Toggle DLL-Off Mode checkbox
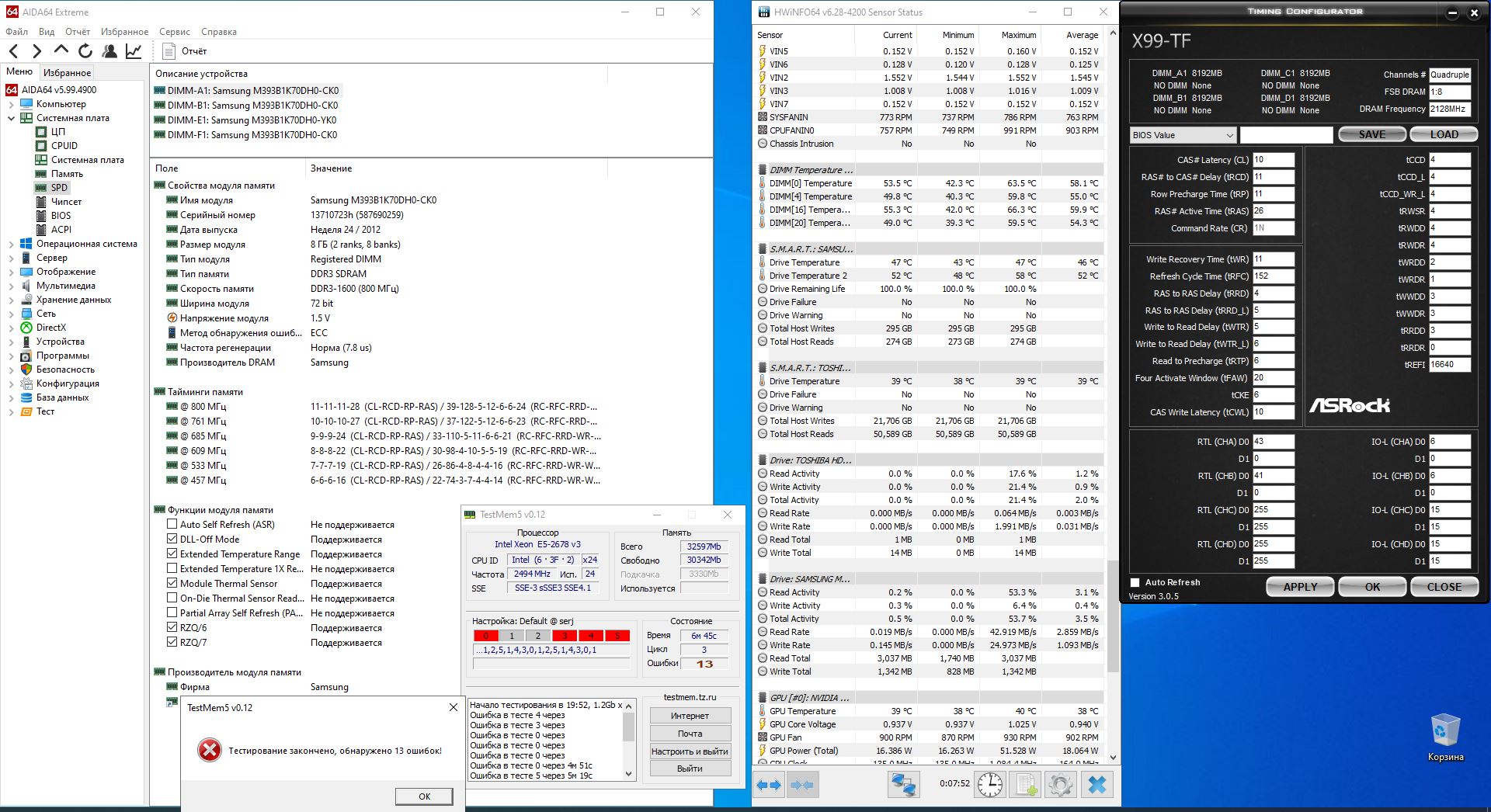The height and width of the screenshot is (812, 1491). click(172, 540)
